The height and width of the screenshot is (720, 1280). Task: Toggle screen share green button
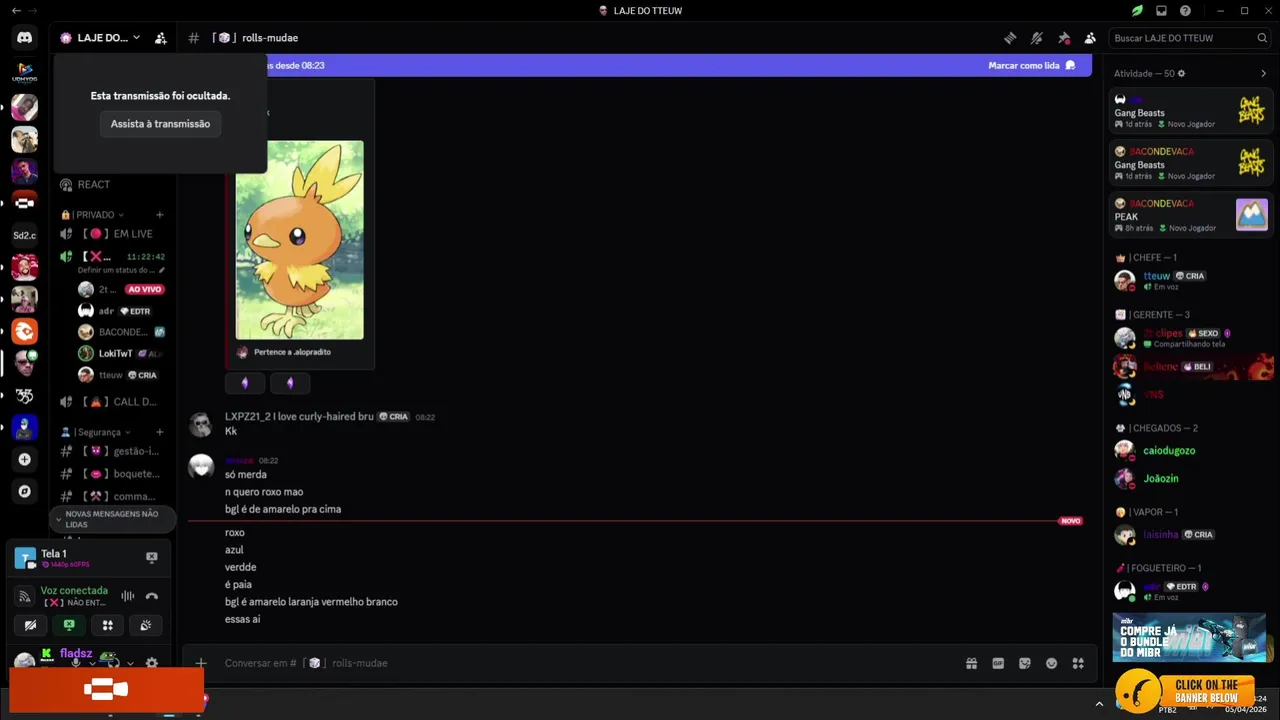[69, 625]
